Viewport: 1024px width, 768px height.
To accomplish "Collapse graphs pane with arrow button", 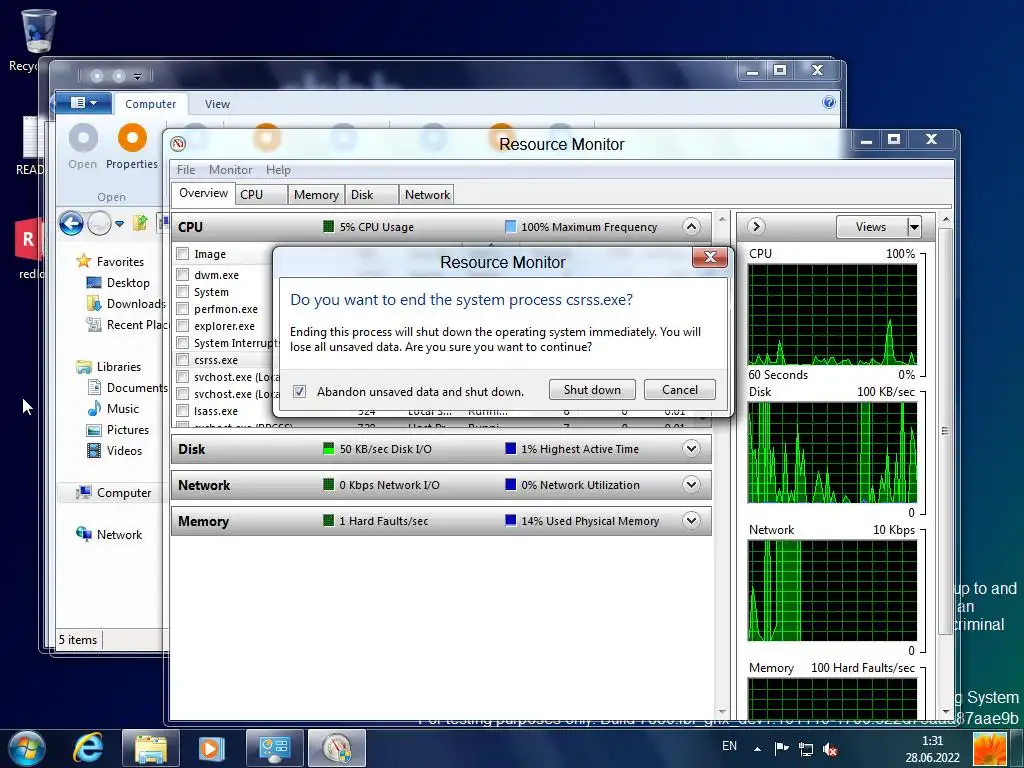I will click(x=756, y=227).
